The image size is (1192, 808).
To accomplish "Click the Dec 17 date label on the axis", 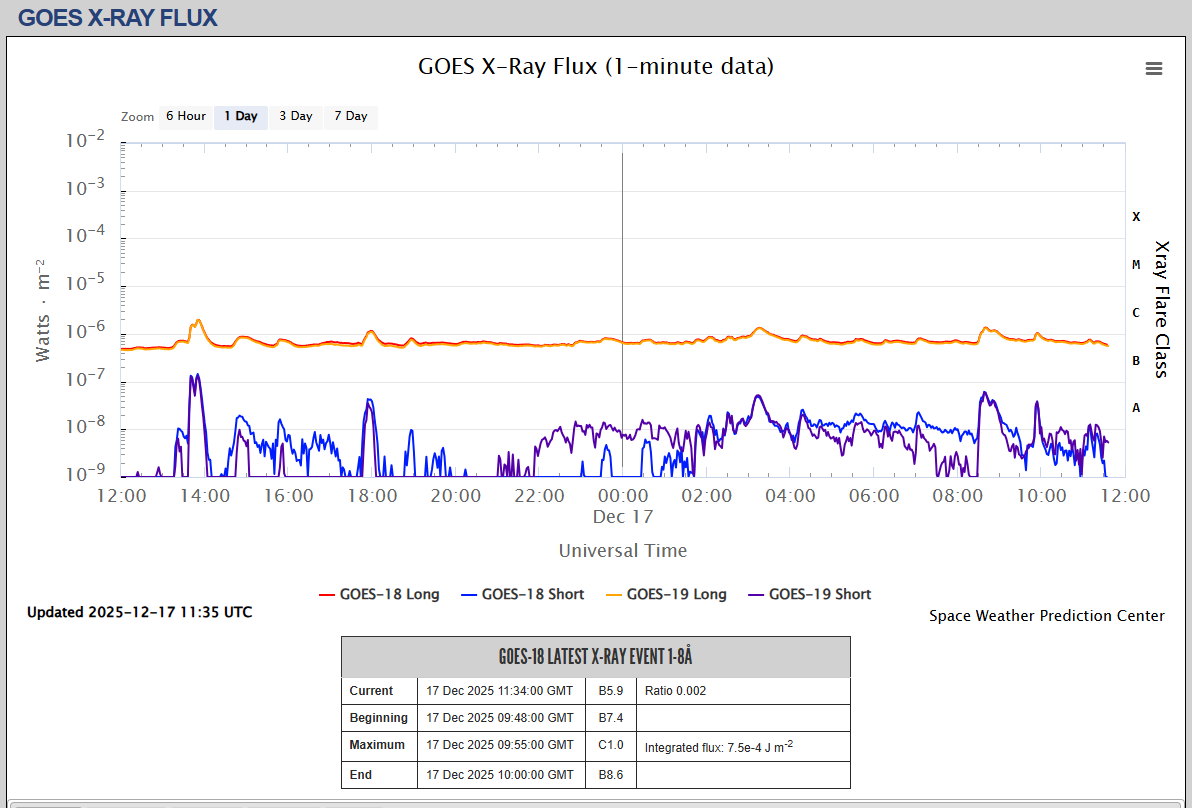I will click(x=623, y=517).
